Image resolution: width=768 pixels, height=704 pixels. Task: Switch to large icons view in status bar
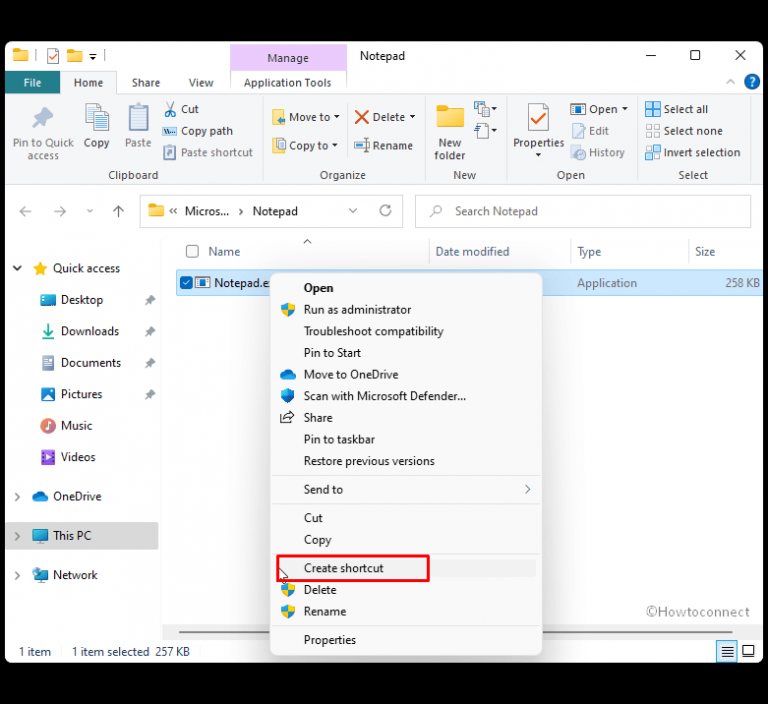click(748, 651)
